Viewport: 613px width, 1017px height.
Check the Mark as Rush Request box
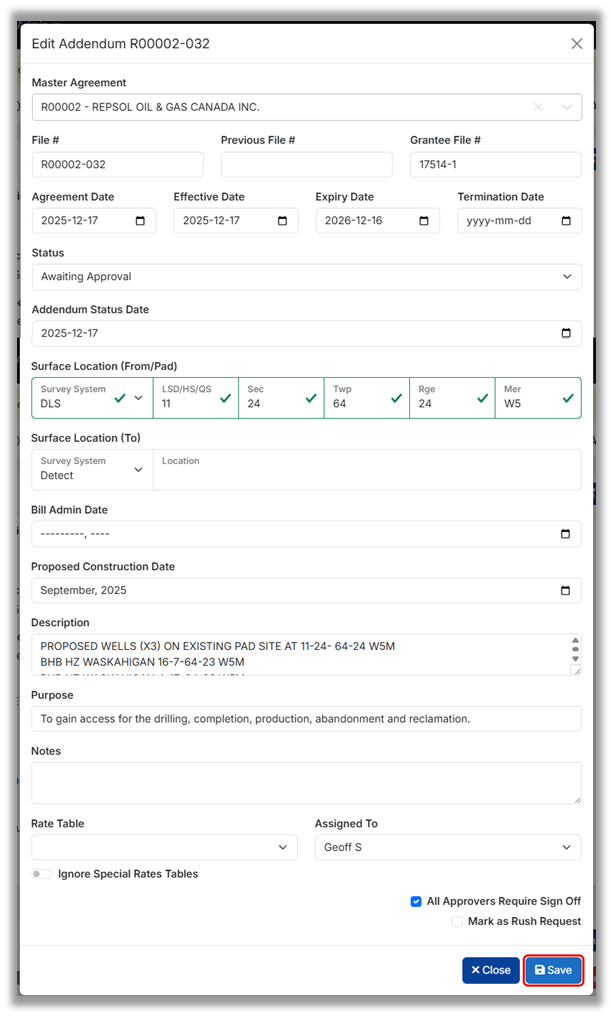[457, 921]
